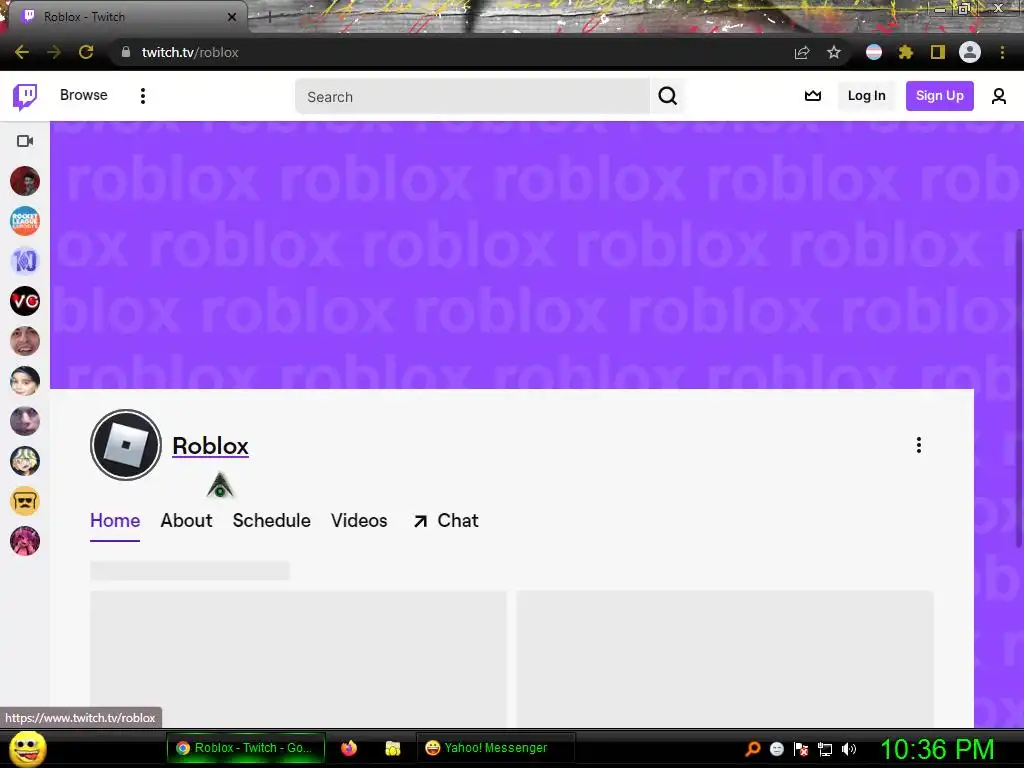
Task: Open the Prime loot crown icon
Action: click(812, 96)
